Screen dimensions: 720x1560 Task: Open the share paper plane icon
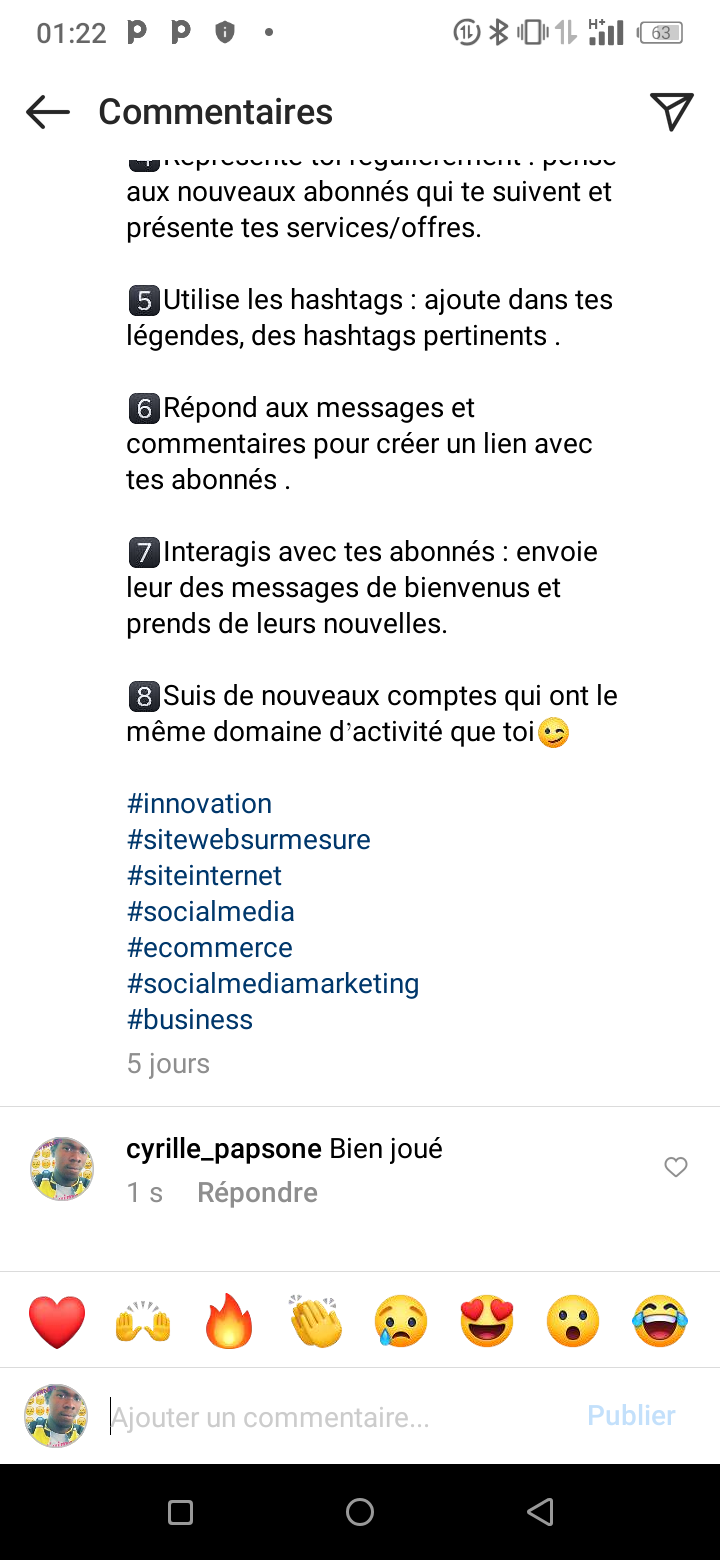click(671, 112)
